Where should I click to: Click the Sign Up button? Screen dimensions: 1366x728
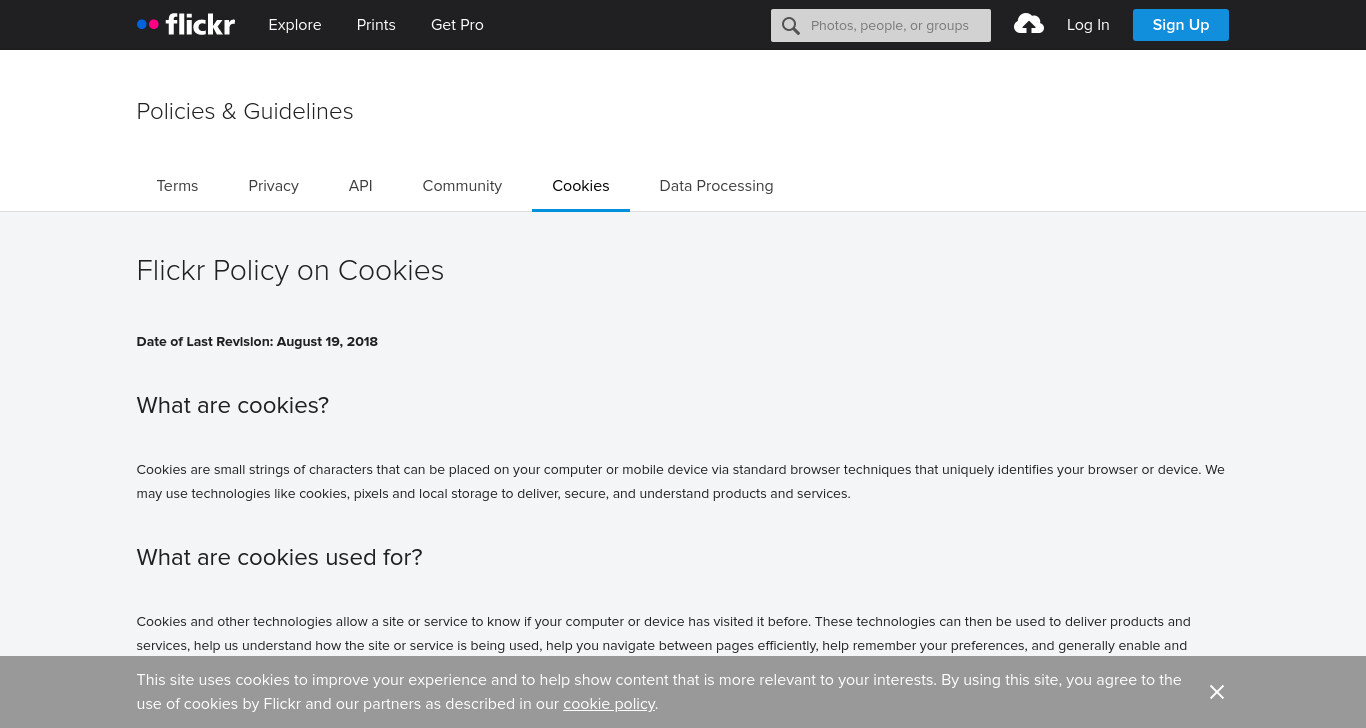pyautogui.click(x=1181, y=25)
